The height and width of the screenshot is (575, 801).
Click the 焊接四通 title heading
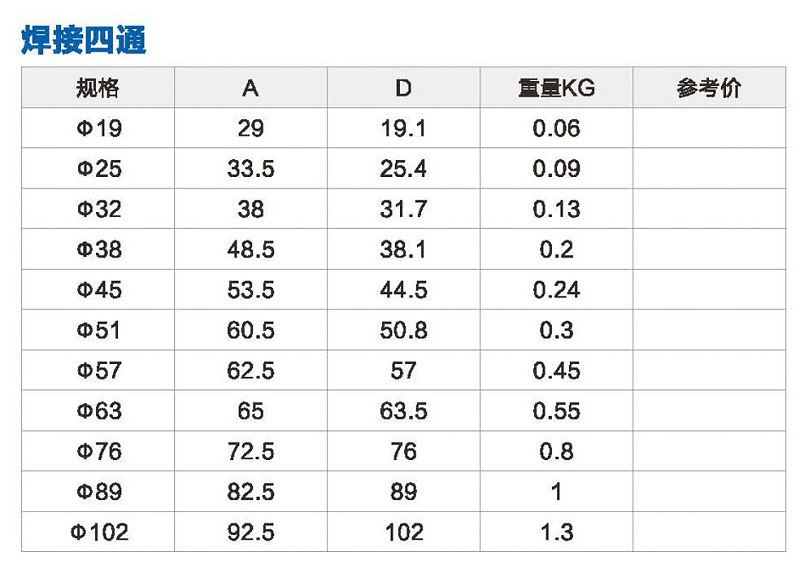click(83, 40)
